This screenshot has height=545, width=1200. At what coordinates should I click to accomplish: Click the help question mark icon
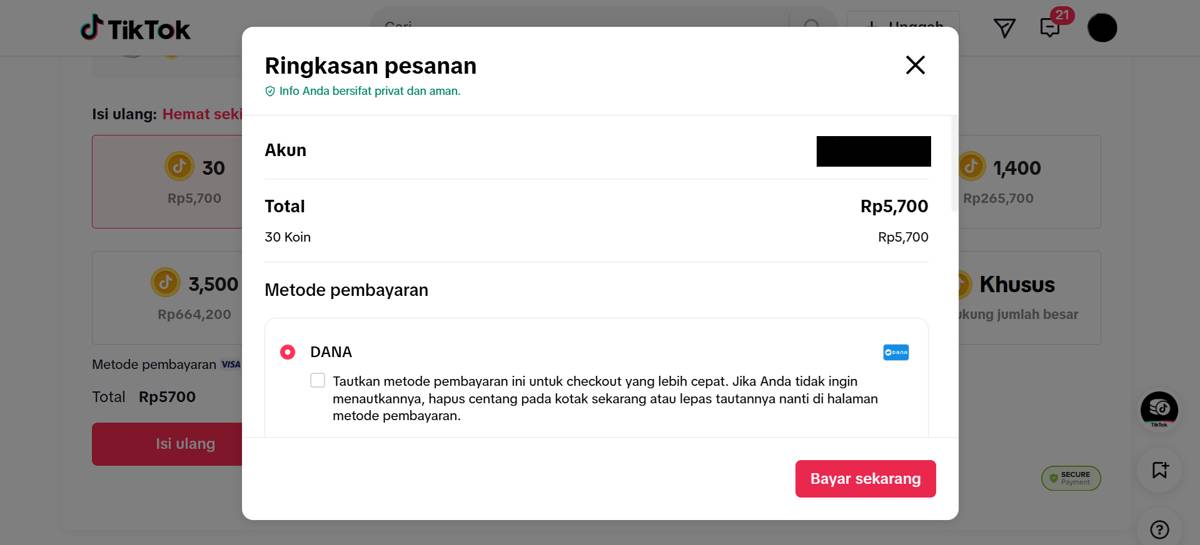point(1159,529)
